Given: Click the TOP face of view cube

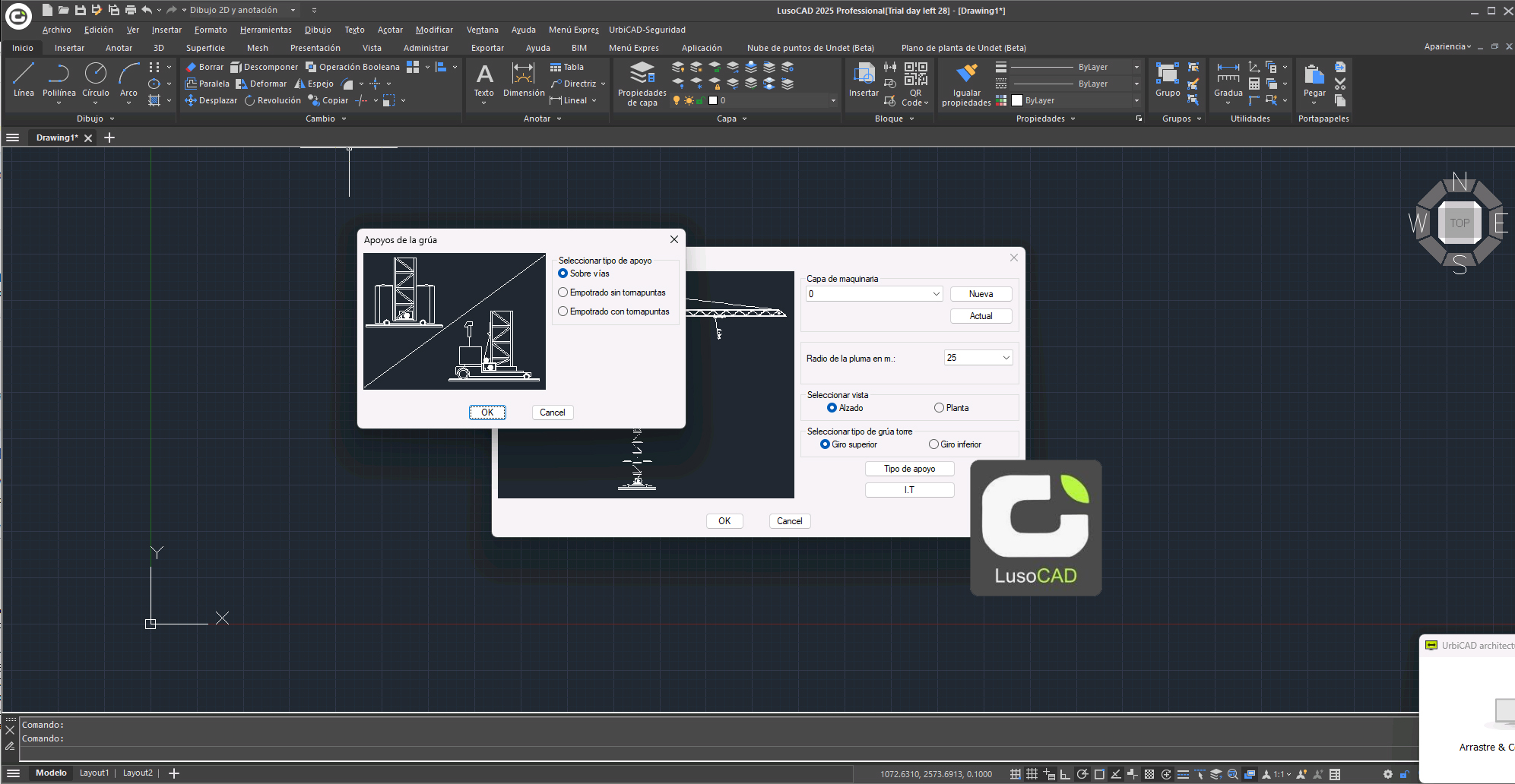Looking at the screenshot, I should click(1460, 223).
